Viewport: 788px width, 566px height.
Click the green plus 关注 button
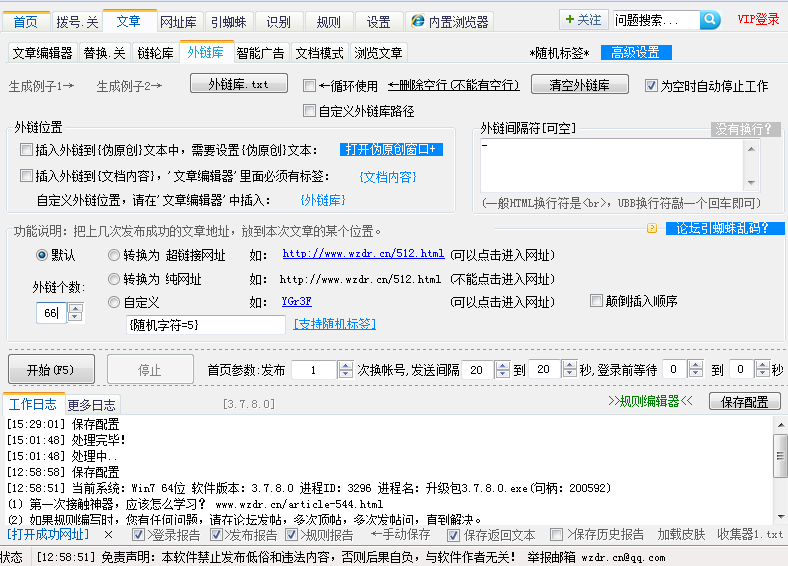coord(583,20)
